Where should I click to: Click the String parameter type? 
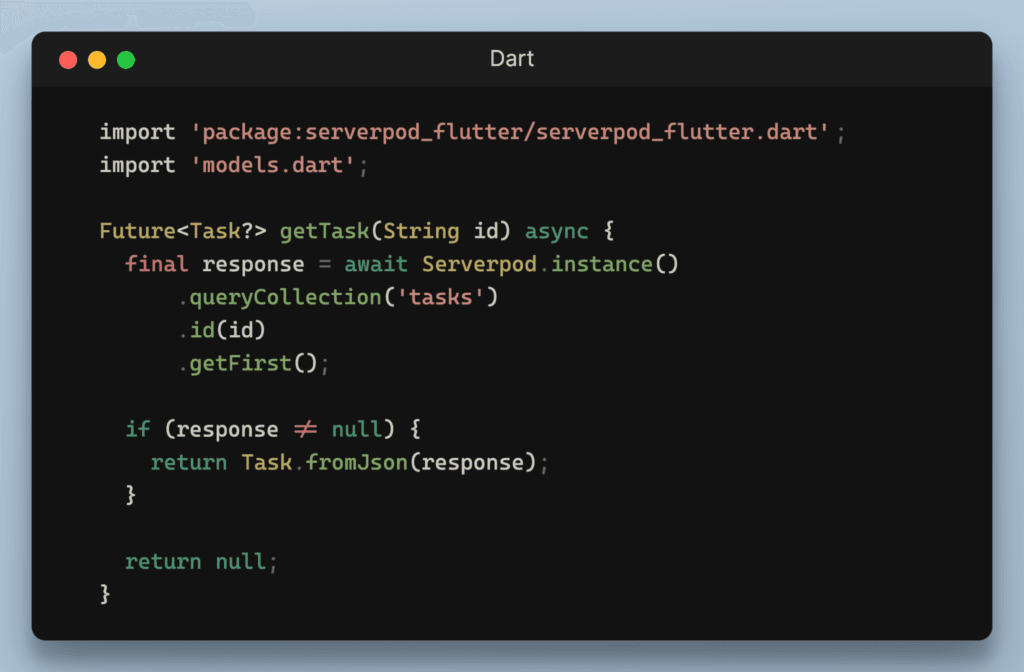point(420,231)
